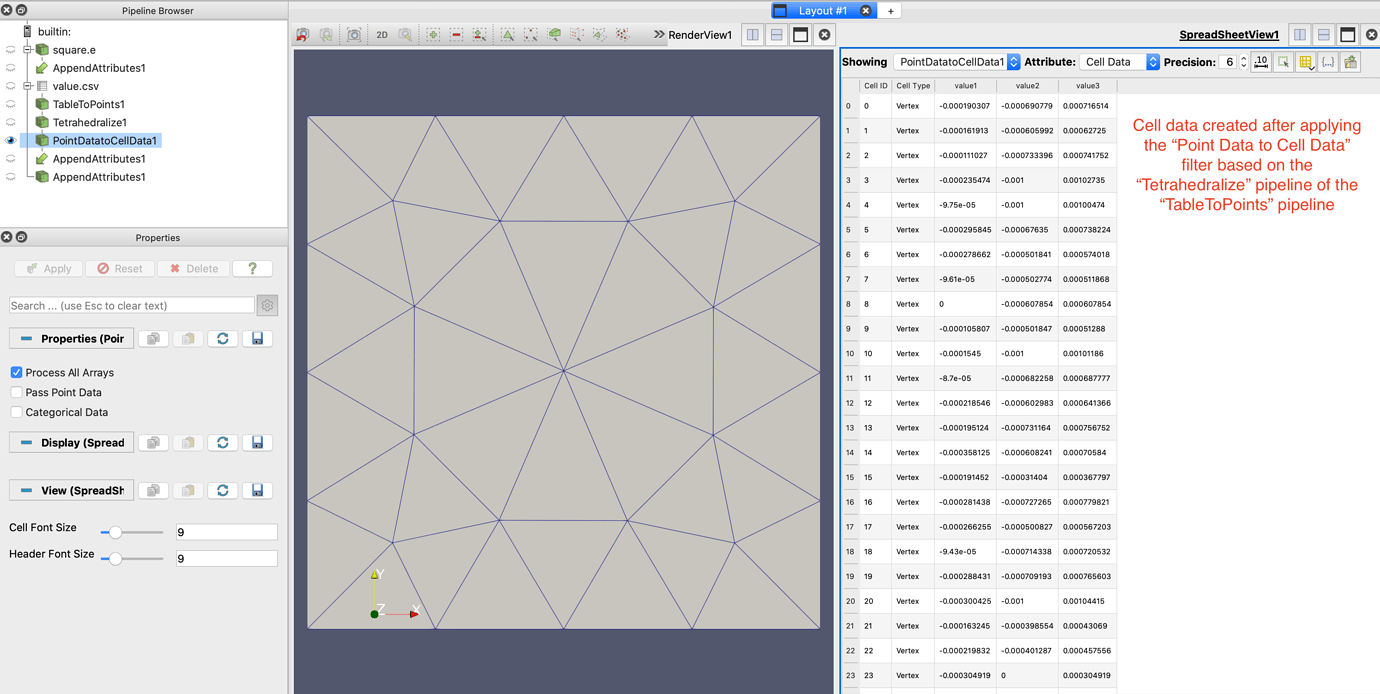Toggle show only selected elements icon
This screenshot has height=694, width=1380.
click(1283, 62)
